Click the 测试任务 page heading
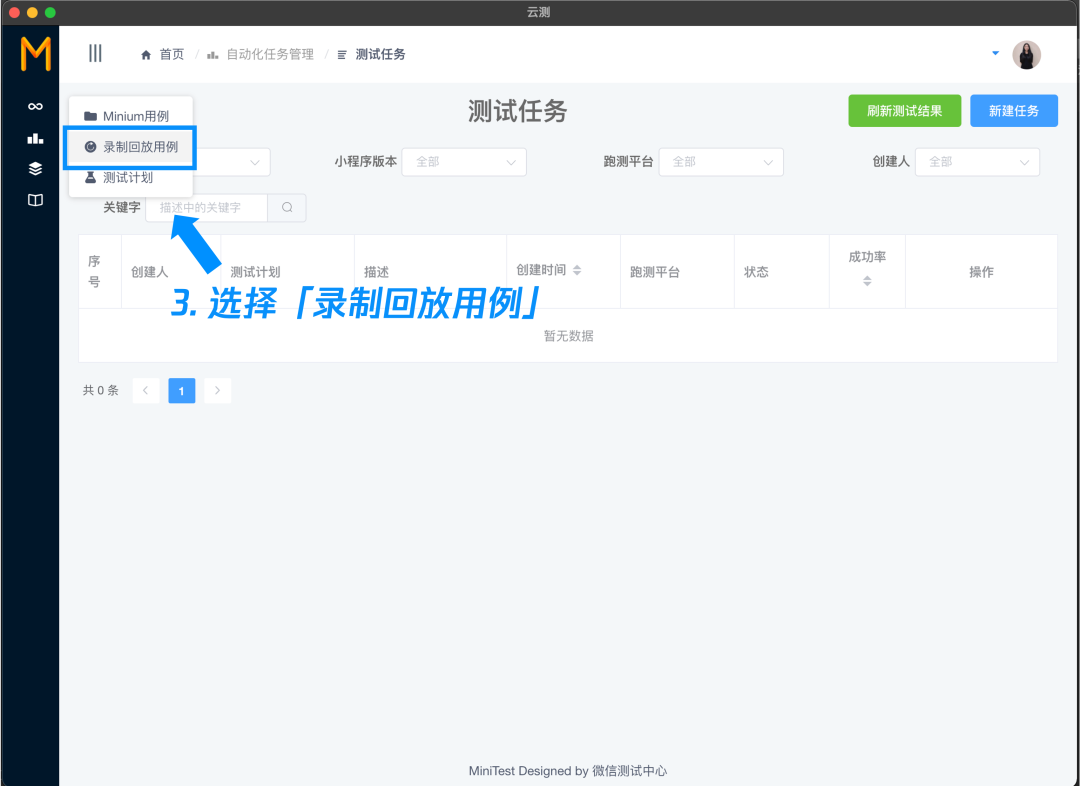This screenshot has width=1080, height=786. tap(518, 111)
